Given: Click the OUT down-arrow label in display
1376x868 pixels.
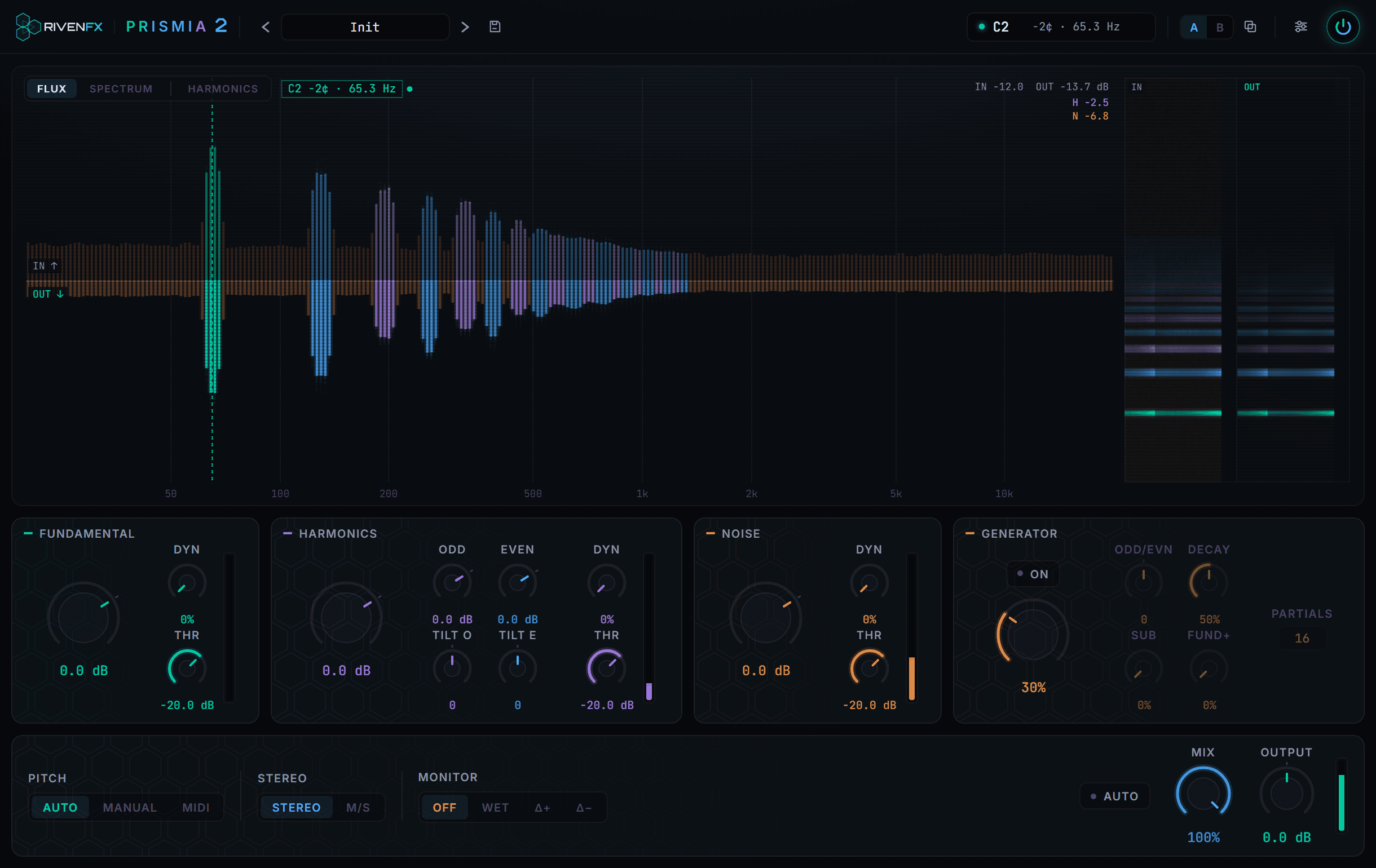Looking at the screenshot, I should coord(48,294).
